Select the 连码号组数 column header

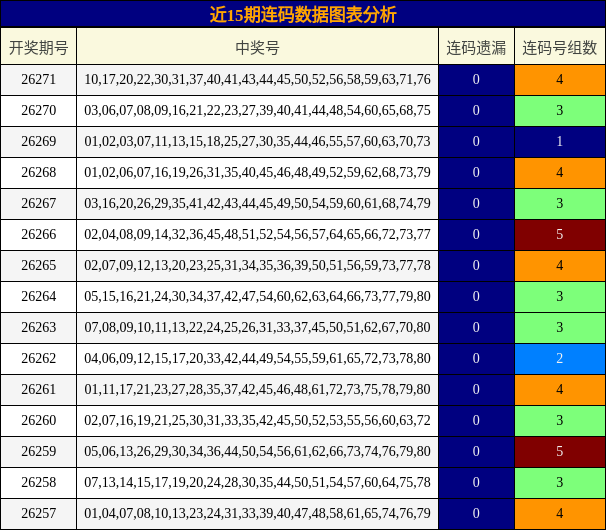coord(560,48)
